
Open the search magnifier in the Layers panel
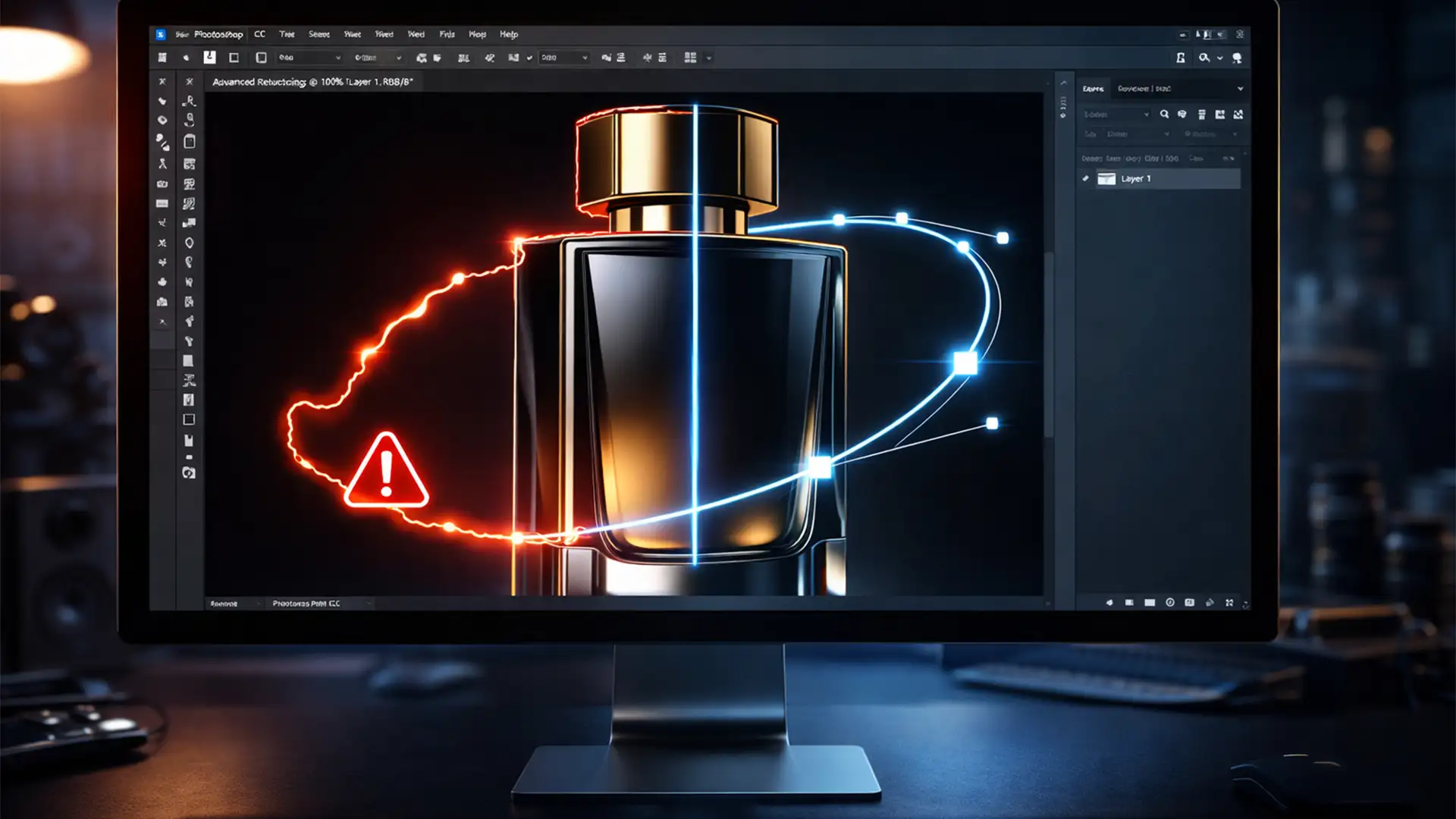(1165, 114)
